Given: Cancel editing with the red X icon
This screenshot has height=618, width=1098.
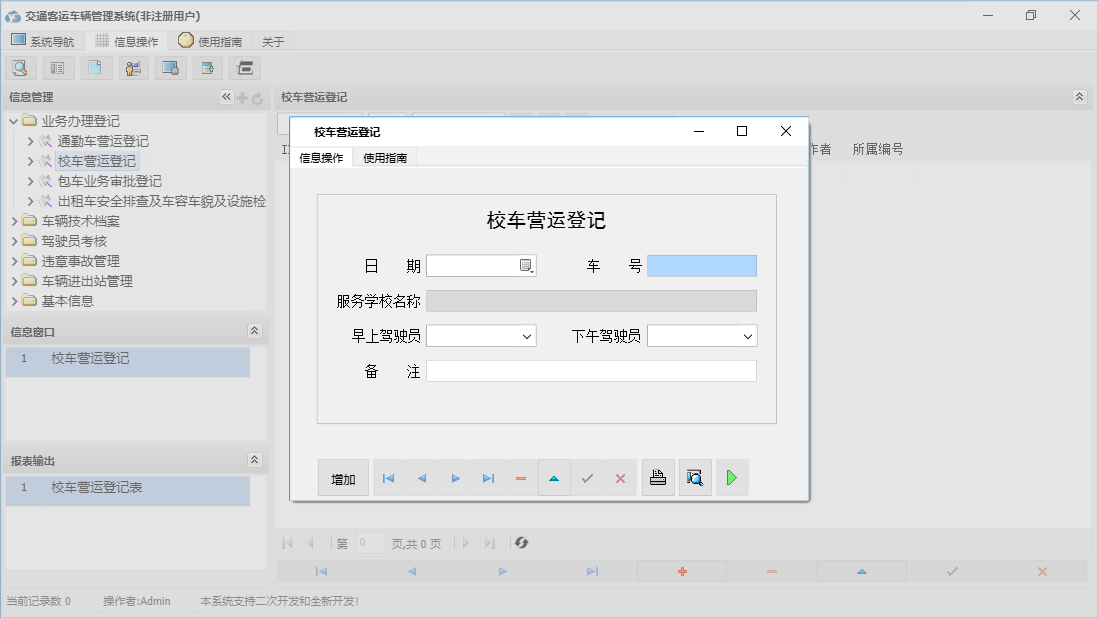Looking at the screenshot, I should click(x=619, y=477).
